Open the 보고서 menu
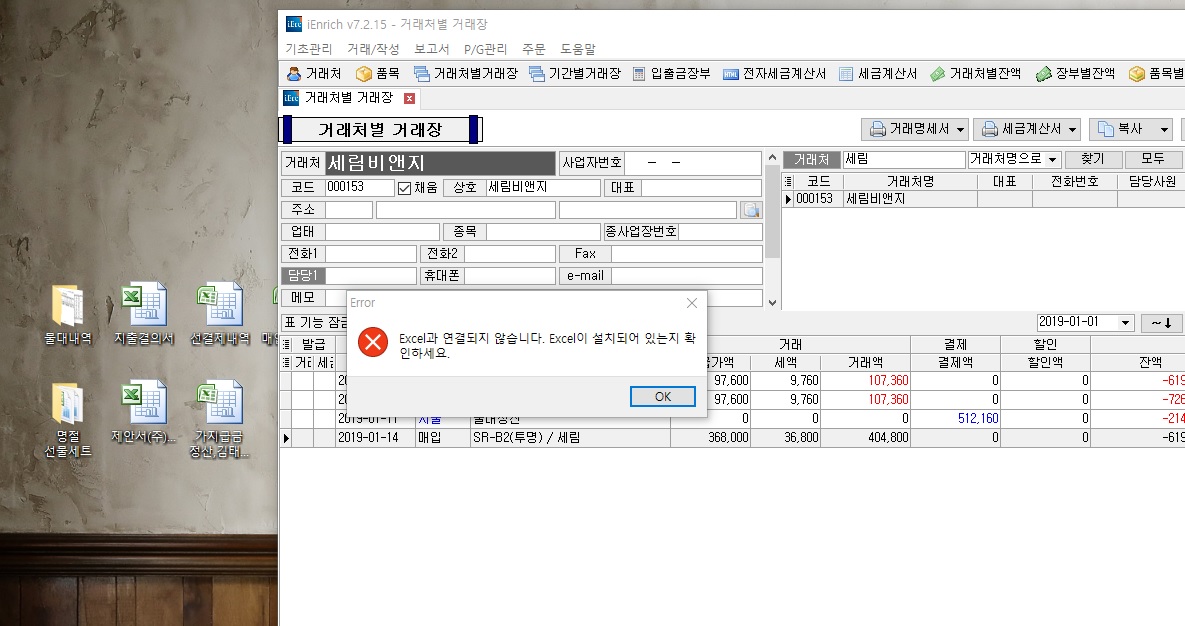This screenshot has width=1185, height=626. [x=431, y=49]
